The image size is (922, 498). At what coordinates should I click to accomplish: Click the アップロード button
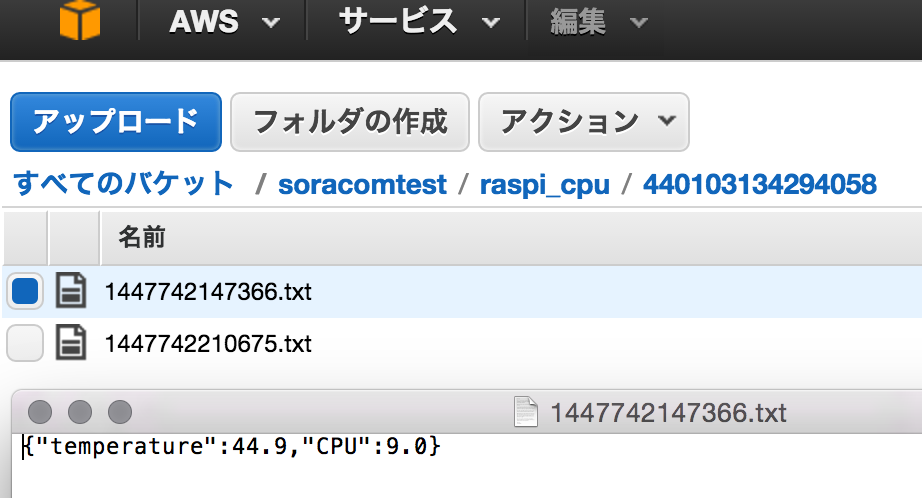tap(116, 122)
